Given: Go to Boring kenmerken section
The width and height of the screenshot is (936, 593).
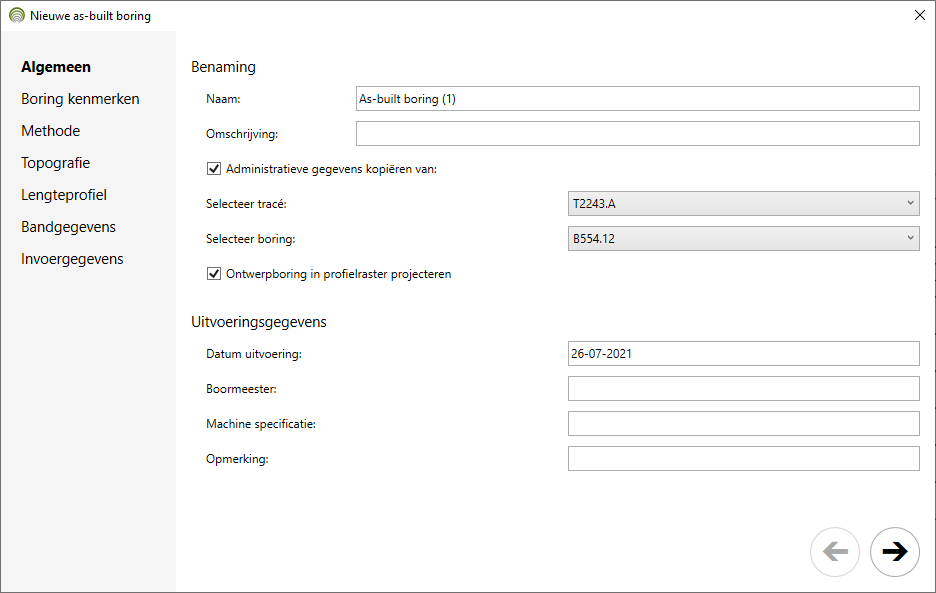Looking at the screenshot, I should click(80, 99).
